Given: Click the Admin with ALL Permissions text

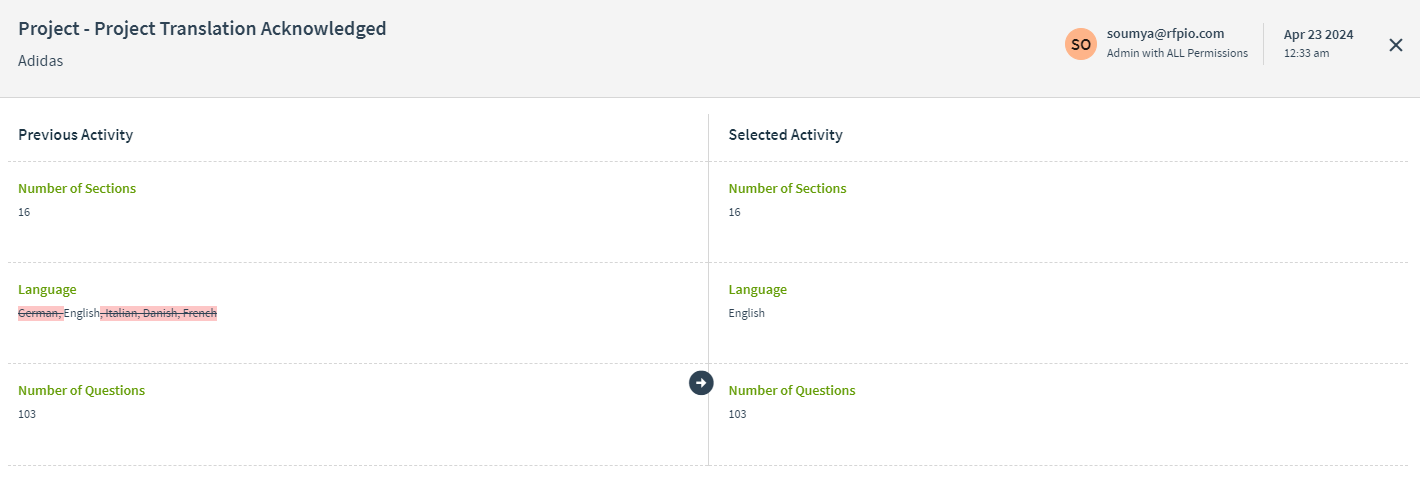Looking at the screenshot, I should coord(1177,54).
